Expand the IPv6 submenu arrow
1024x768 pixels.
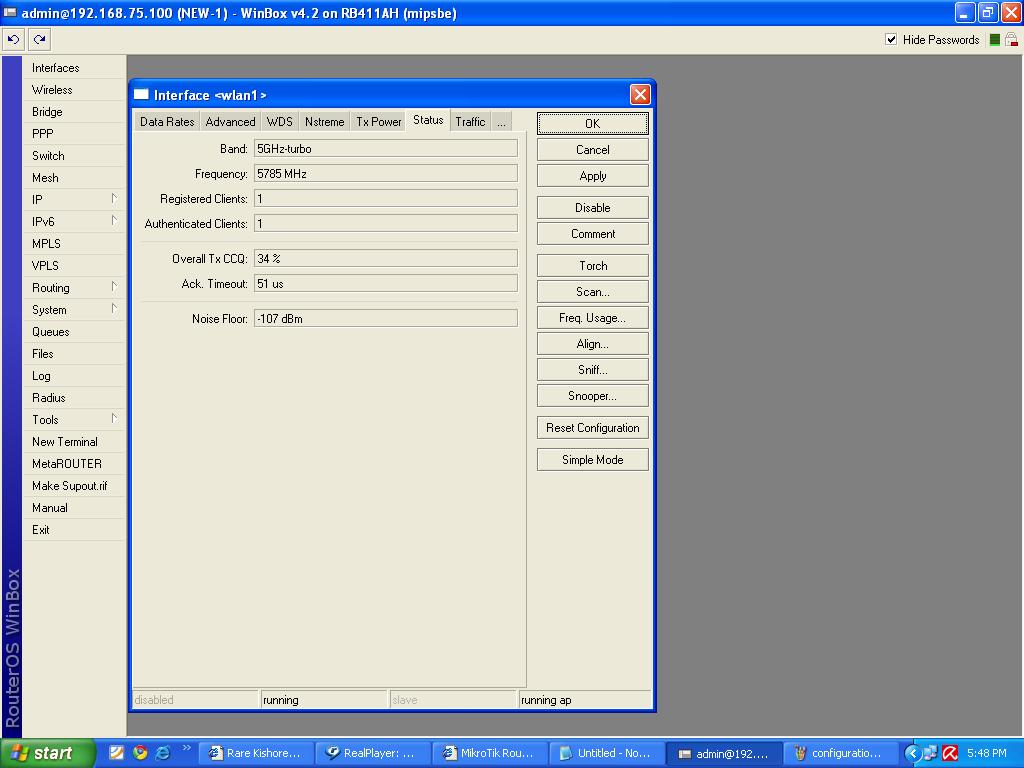(x=114, y=221)
